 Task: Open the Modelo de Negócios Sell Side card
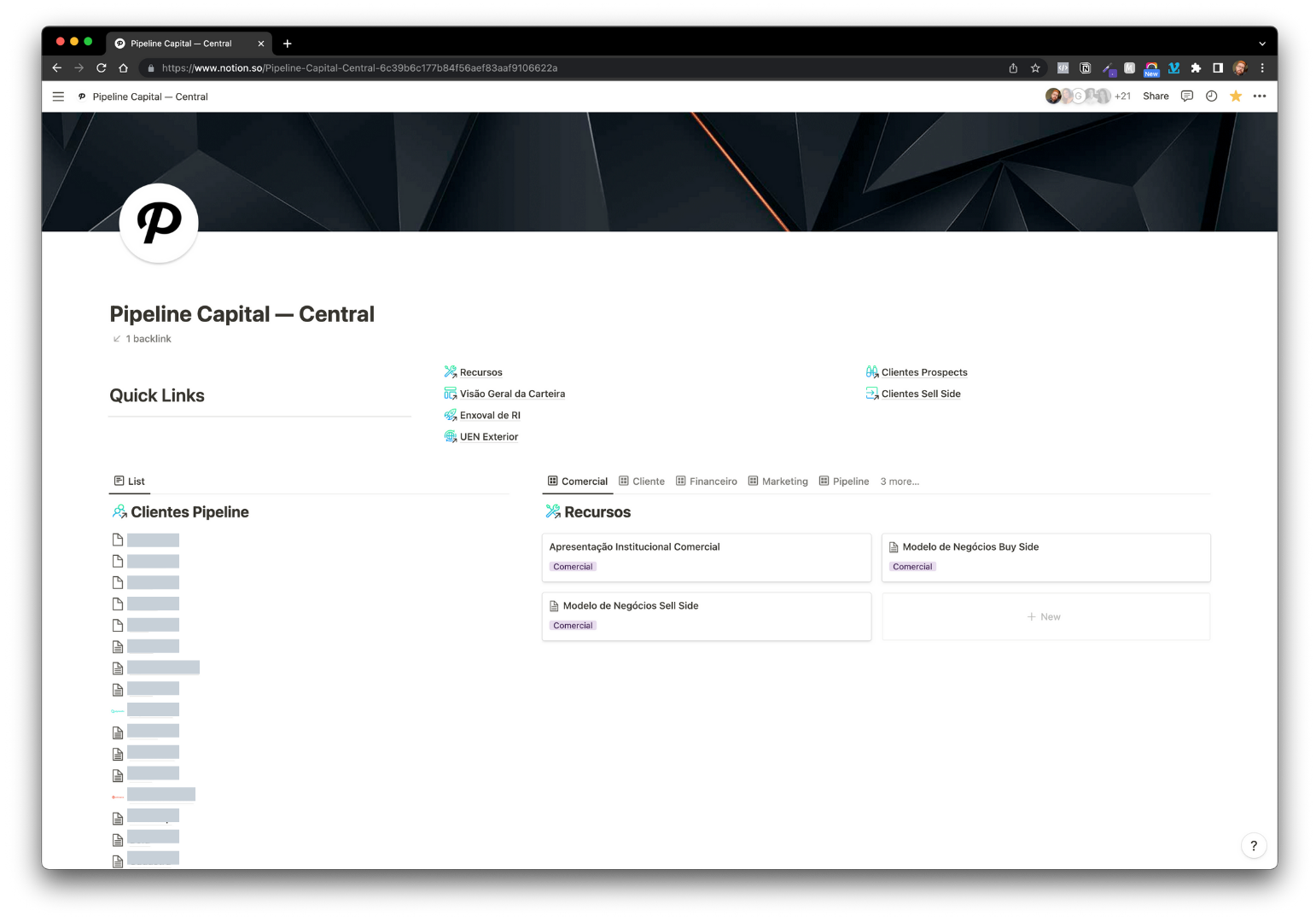point(707,616)
